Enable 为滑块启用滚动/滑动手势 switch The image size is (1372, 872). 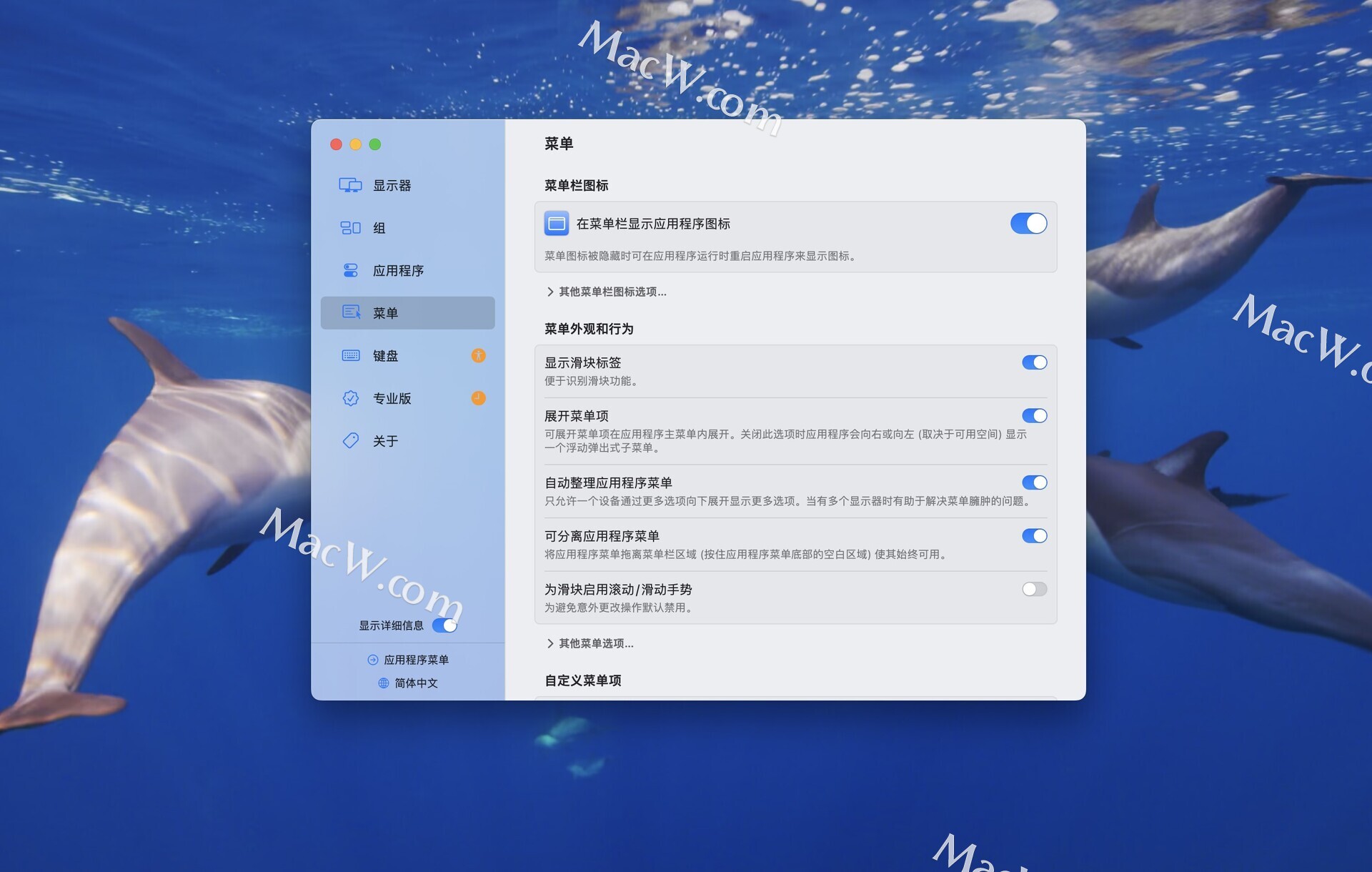click(x=1034, y=590)
